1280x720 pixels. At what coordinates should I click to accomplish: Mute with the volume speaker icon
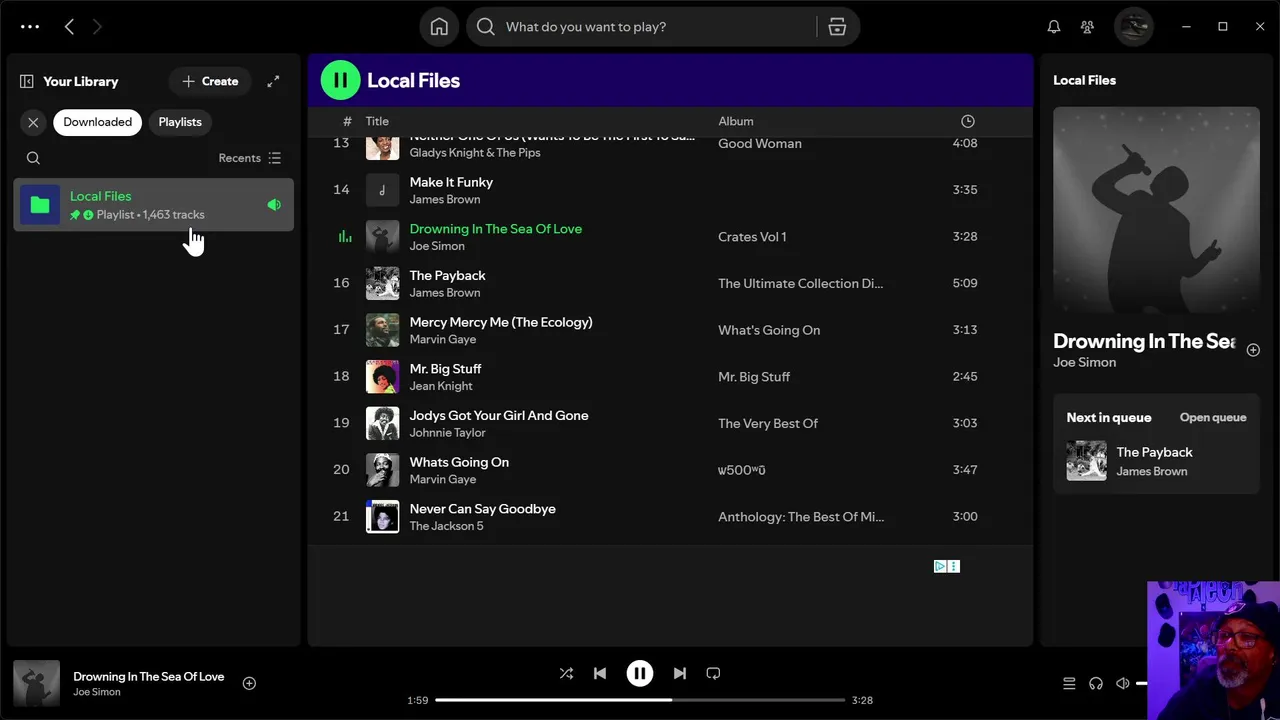(1123, 683)
